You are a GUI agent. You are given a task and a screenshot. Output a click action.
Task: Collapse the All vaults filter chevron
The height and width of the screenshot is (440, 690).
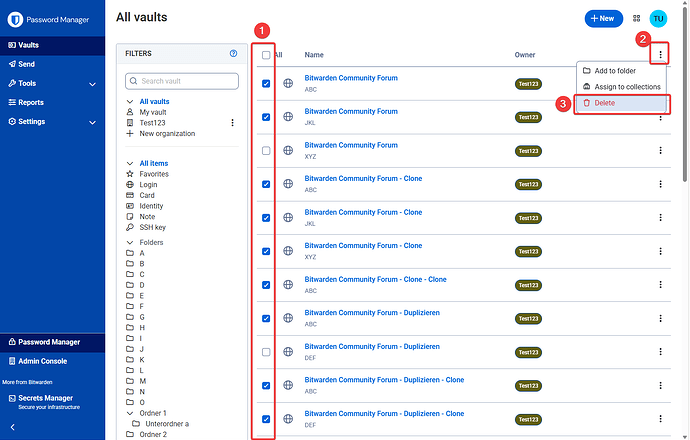coord(130,101)
